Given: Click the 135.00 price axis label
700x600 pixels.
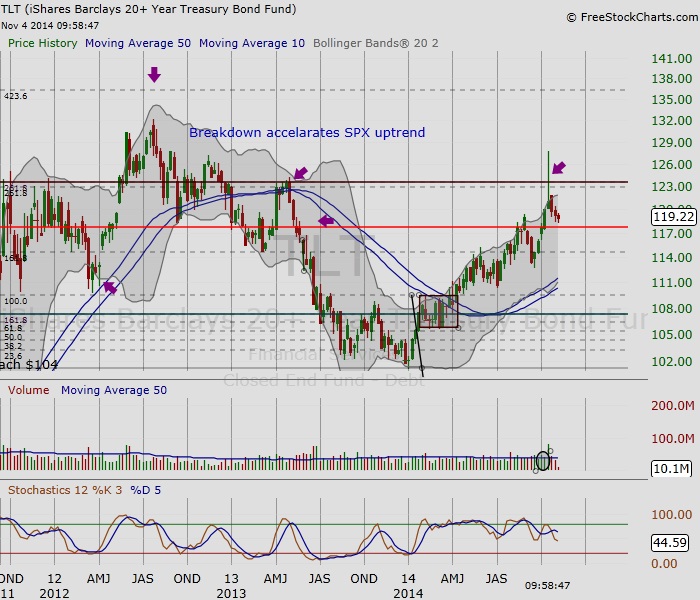Looking at the screenshot, I should (672, 100).
